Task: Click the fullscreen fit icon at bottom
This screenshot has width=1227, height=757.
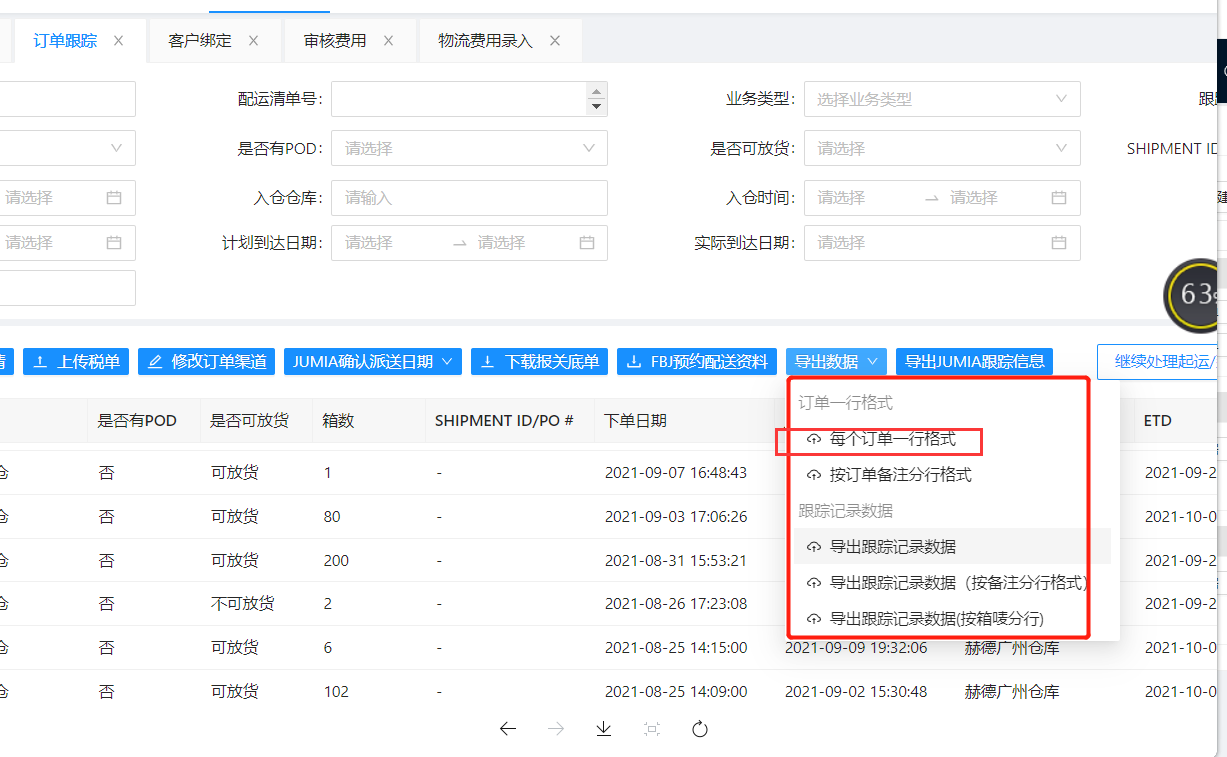Action: (x=652, y=729)
